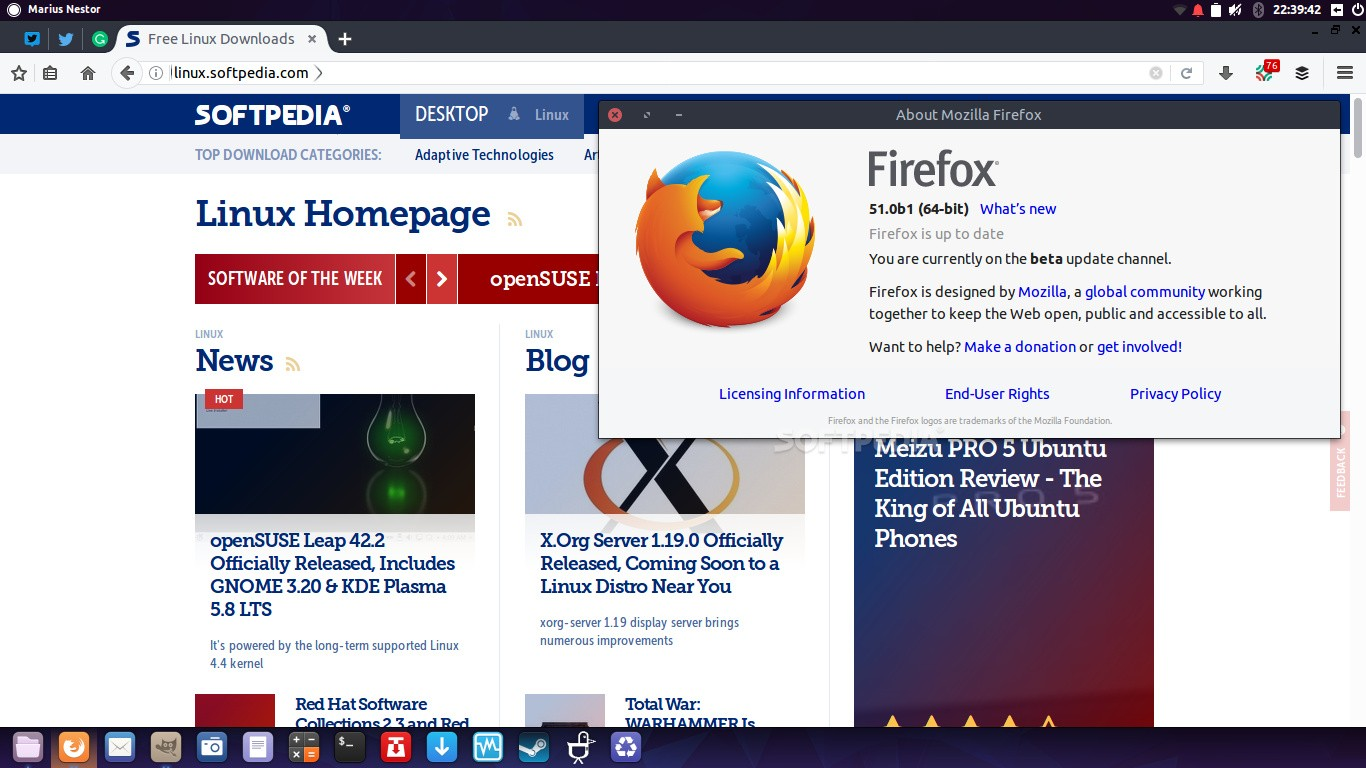Close the Free Linux Downloads tab

(x=312, y=39)
